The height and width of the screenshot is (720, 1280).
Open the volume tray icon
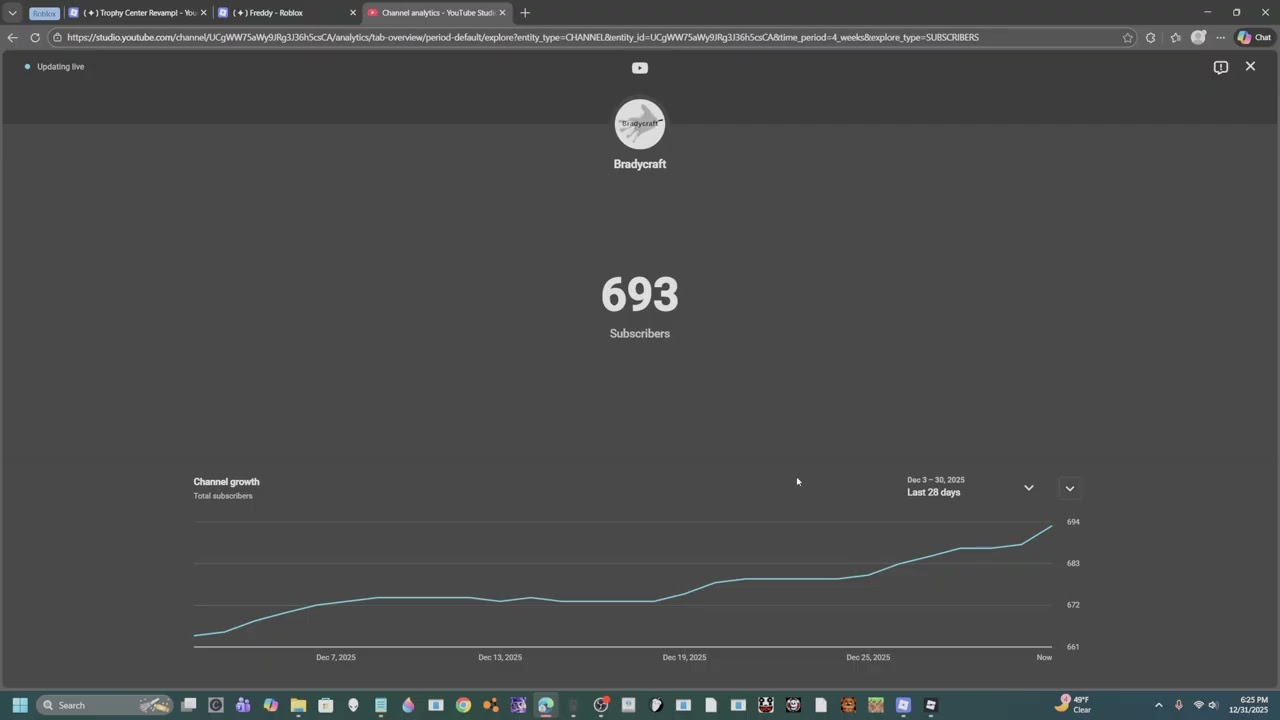coord(1213,705)
